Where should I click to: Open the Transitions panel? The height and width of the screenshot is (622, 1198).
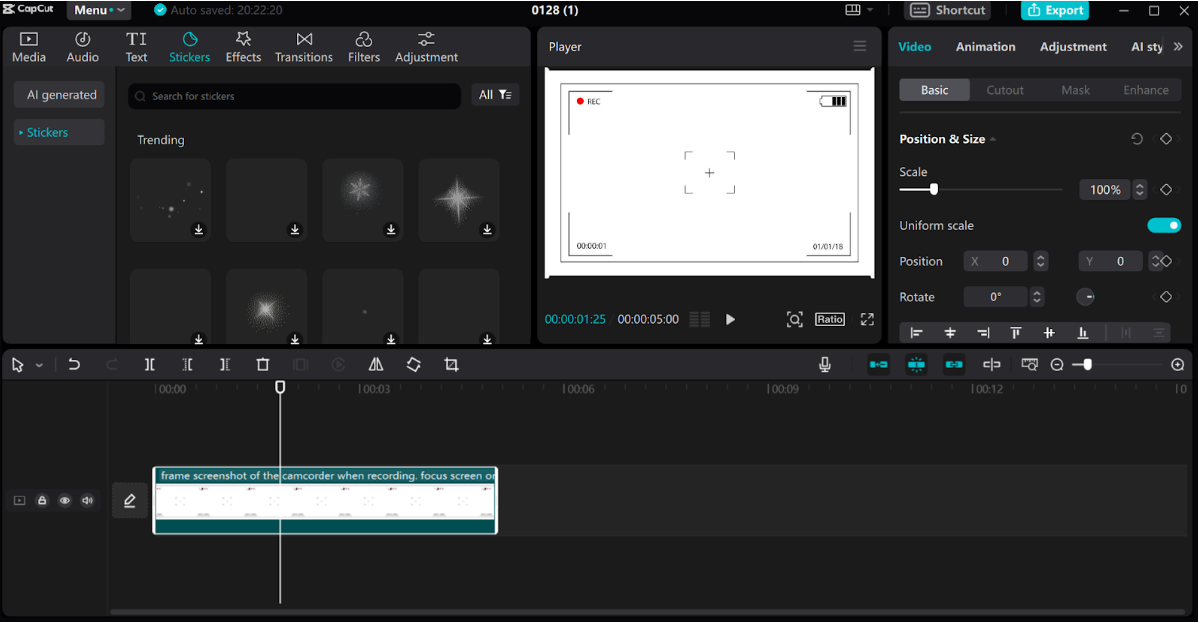pyautogui.click(x=304, y=47)
